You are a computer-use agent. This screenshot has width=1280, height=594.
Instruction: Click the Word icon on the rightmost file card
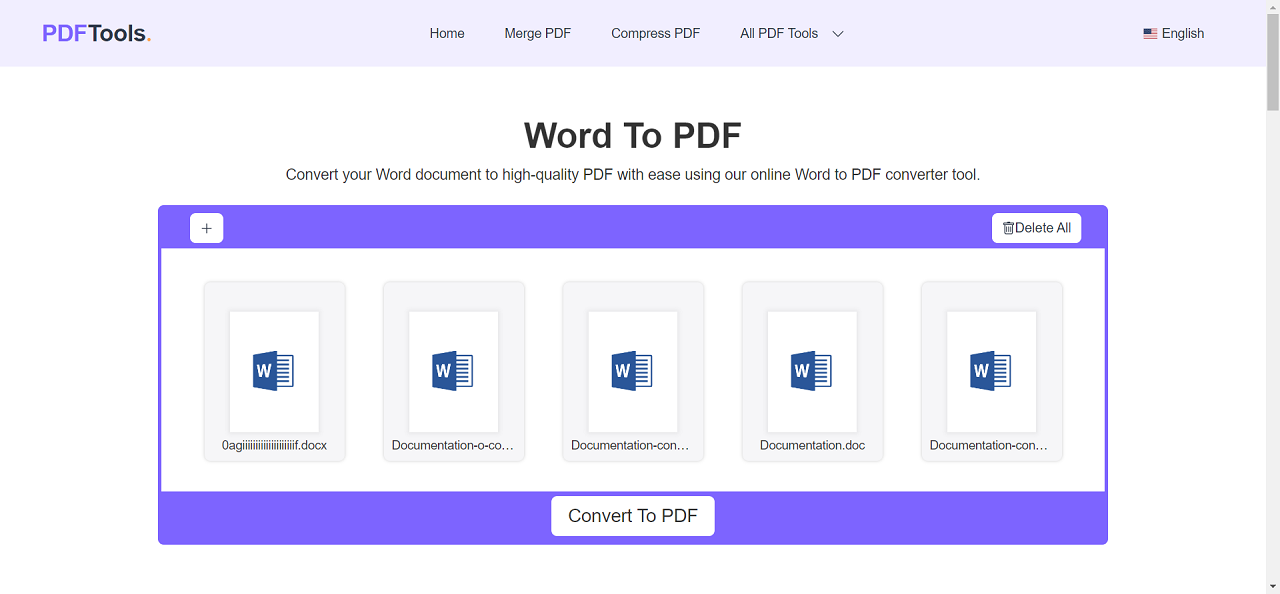tap(991, 372)
